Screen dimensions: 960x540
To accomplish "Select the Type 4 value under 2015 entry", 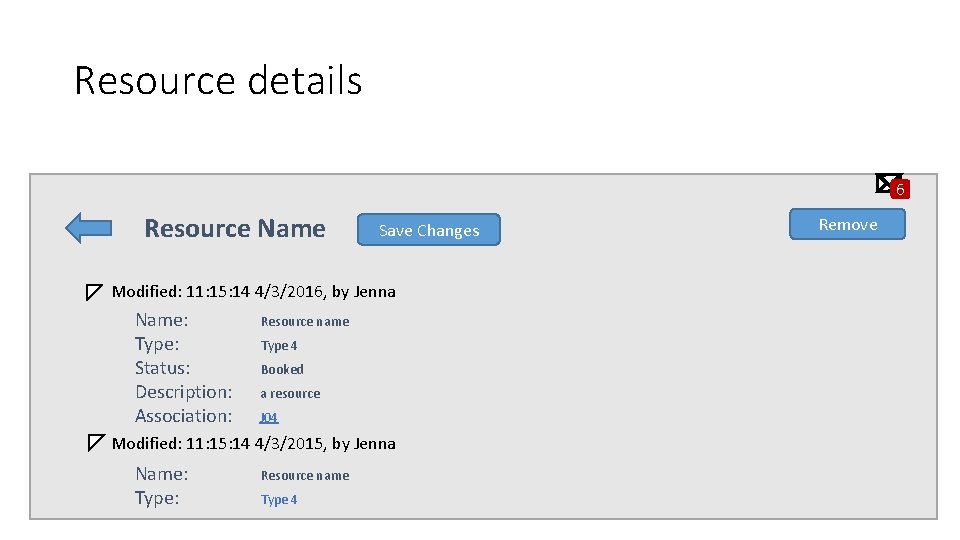I will 279,499.
